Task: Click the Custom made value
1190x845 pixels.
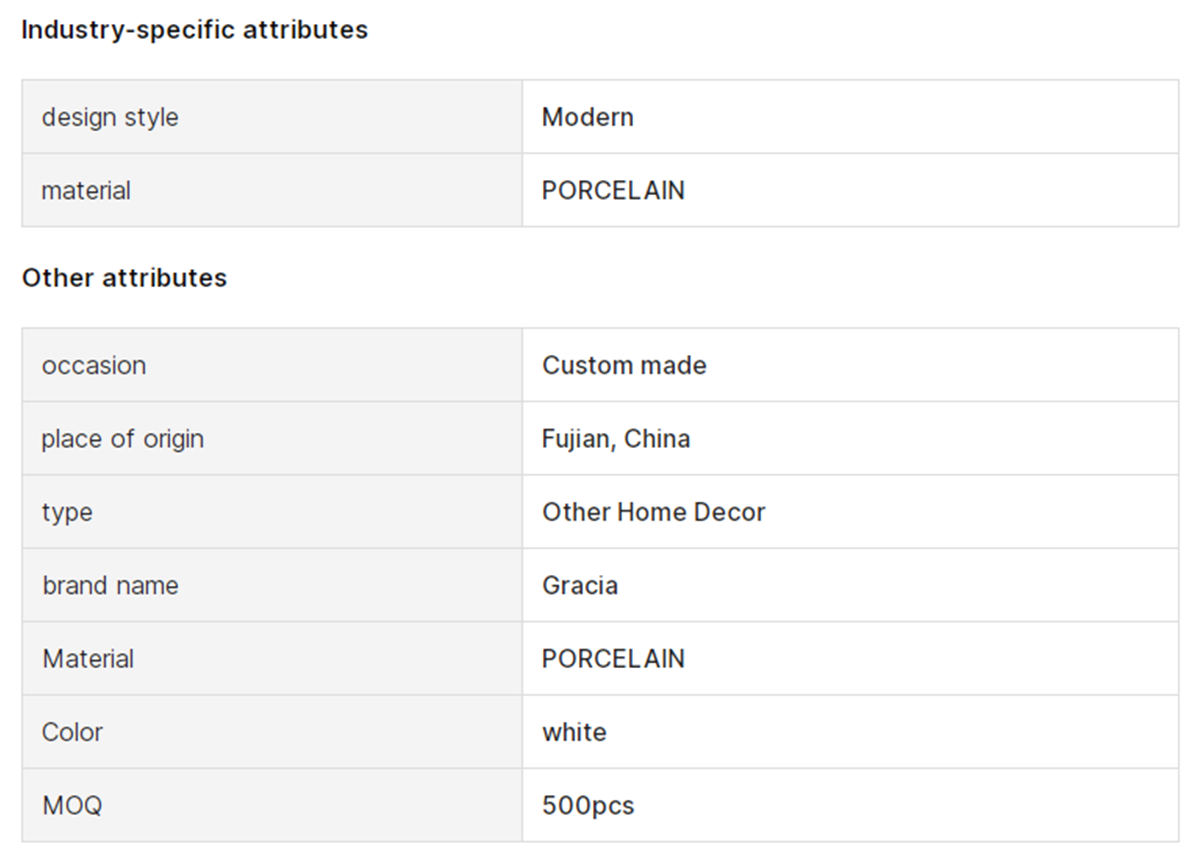Action: point(624,365)
